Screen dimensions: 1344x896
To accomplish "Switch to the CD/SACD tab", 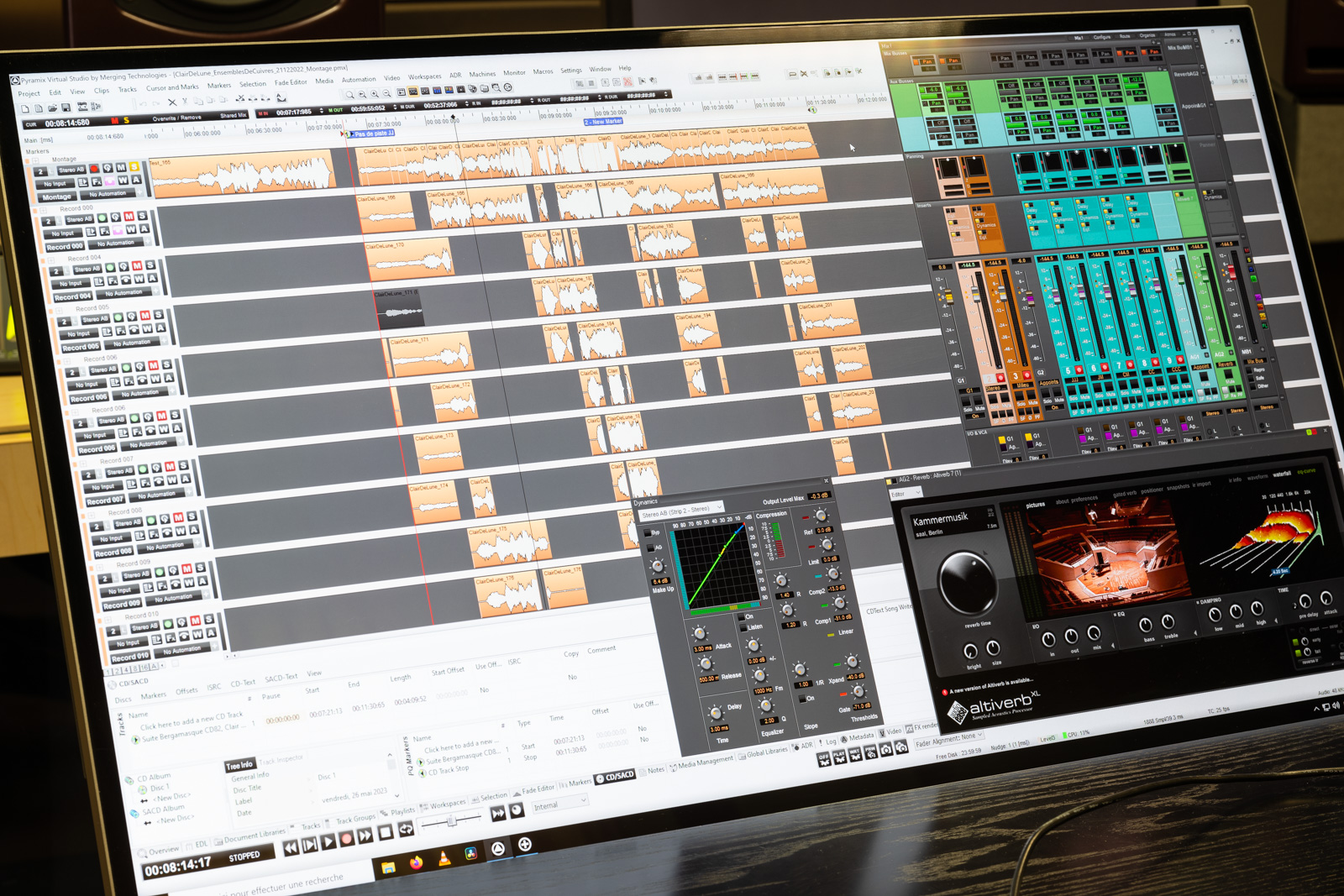I will point(615,777).
